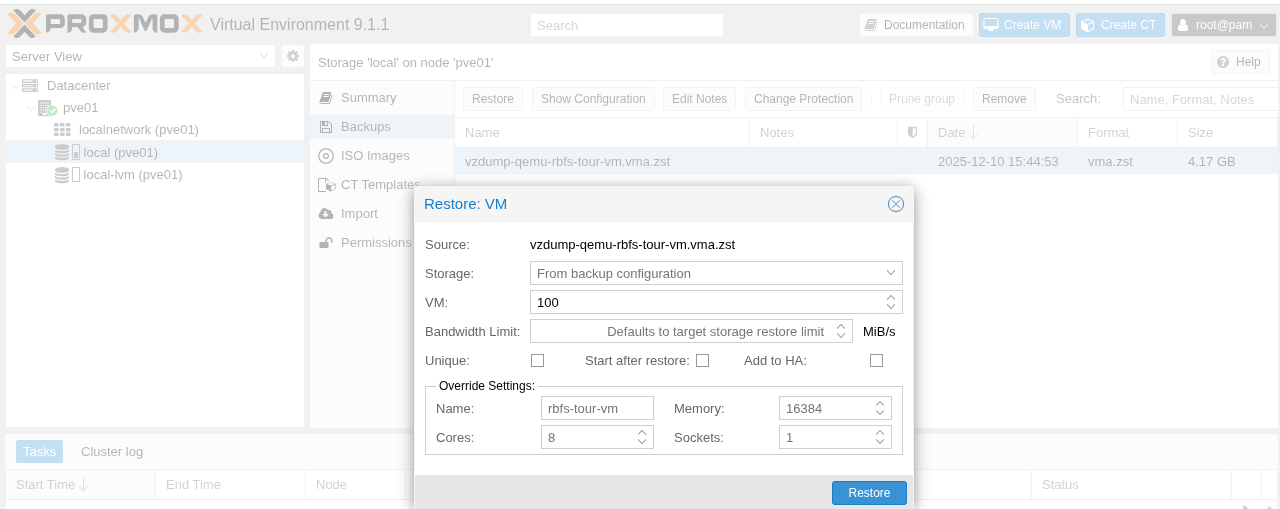Viewport: 1280px width, 509px height.
Task: Open the CT Templates section
Action: click(382, 185)
